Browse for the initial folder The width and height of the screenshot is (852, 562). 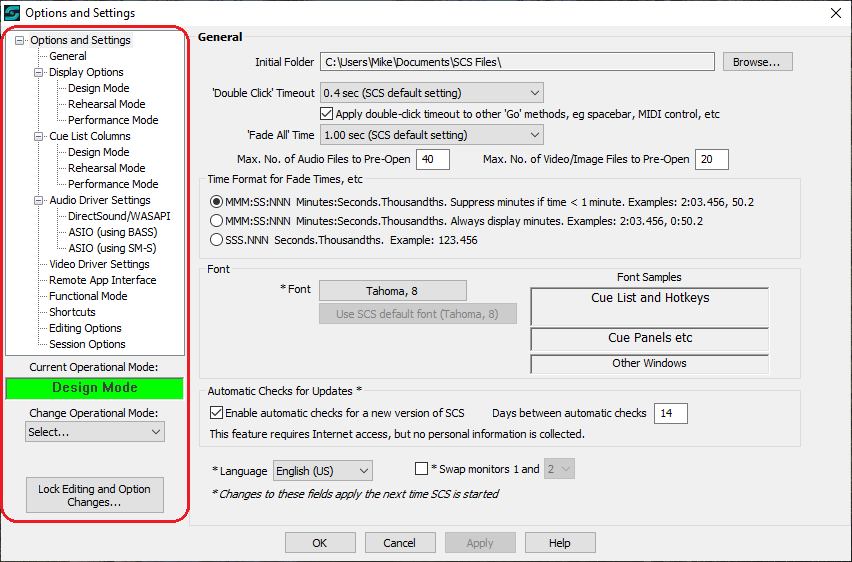[x=757, y=62]
